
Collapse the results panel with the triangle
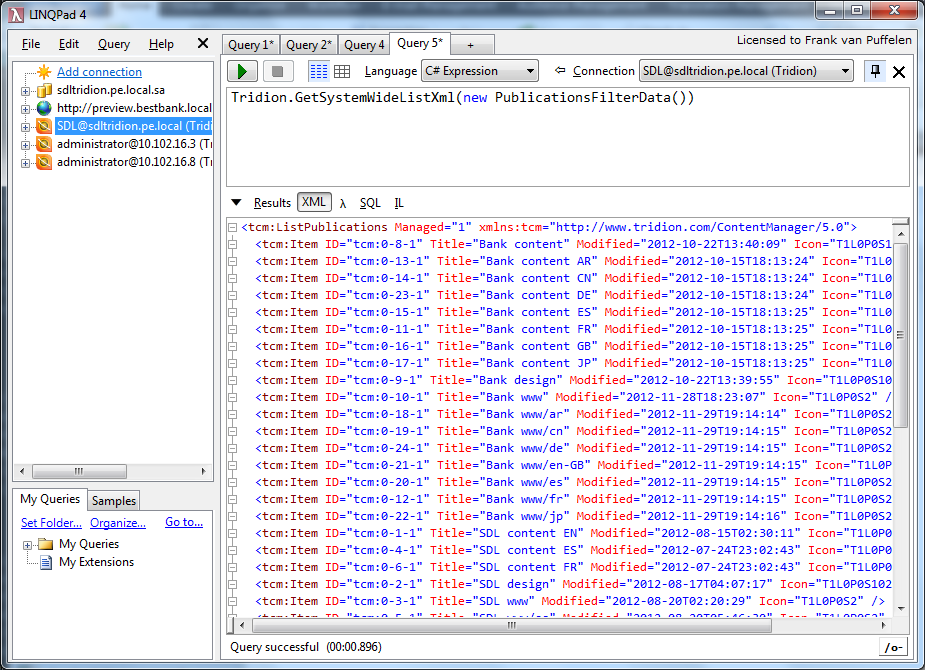pyautogui.click(x=236, y=203)
